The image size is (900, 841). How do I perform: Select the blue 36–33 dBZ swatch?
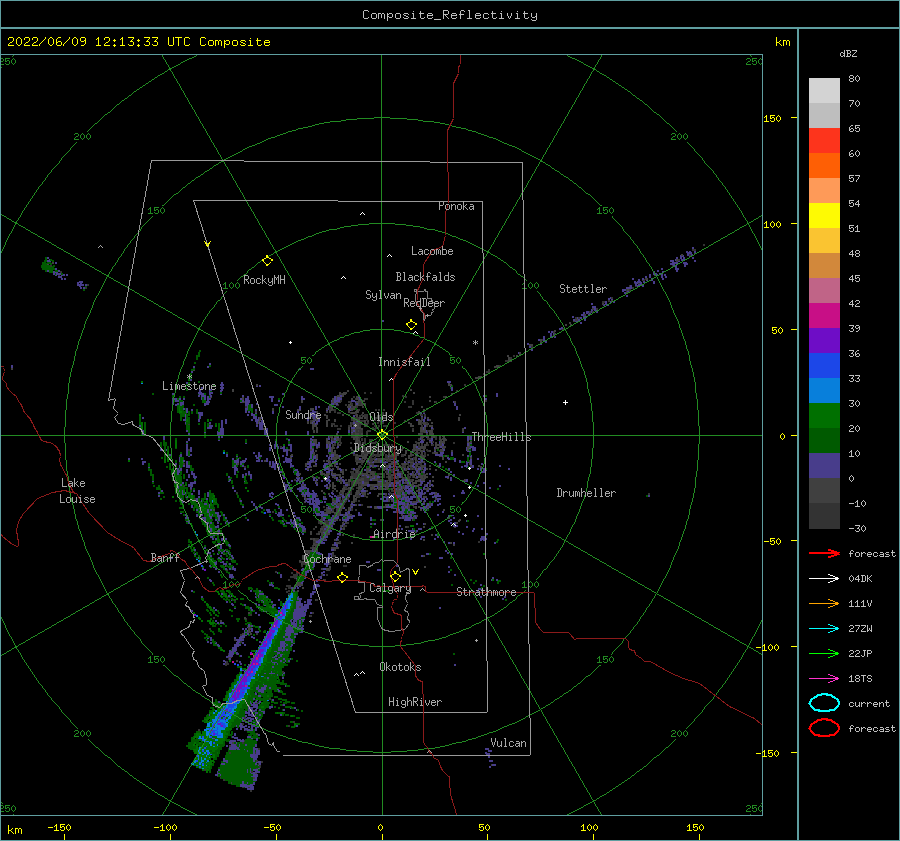click(824, 366)
